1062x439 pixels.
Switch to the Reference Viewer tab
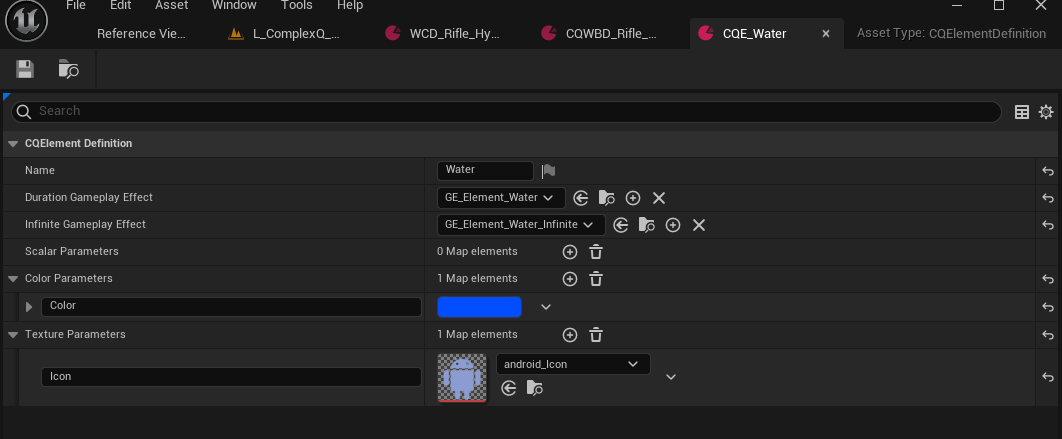coord(142,33)
